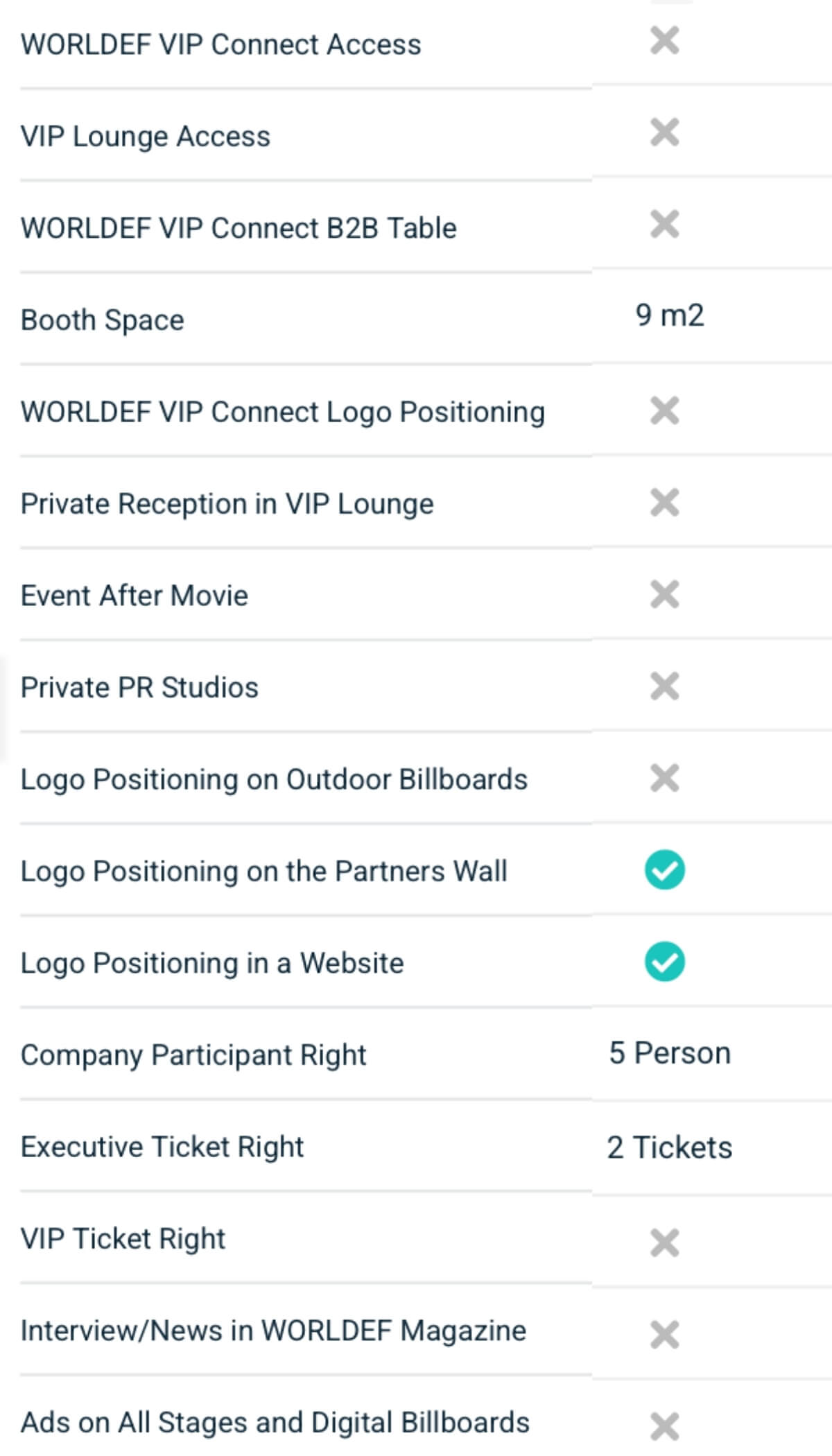Click the Logo Positioning in a Website label

212,963
